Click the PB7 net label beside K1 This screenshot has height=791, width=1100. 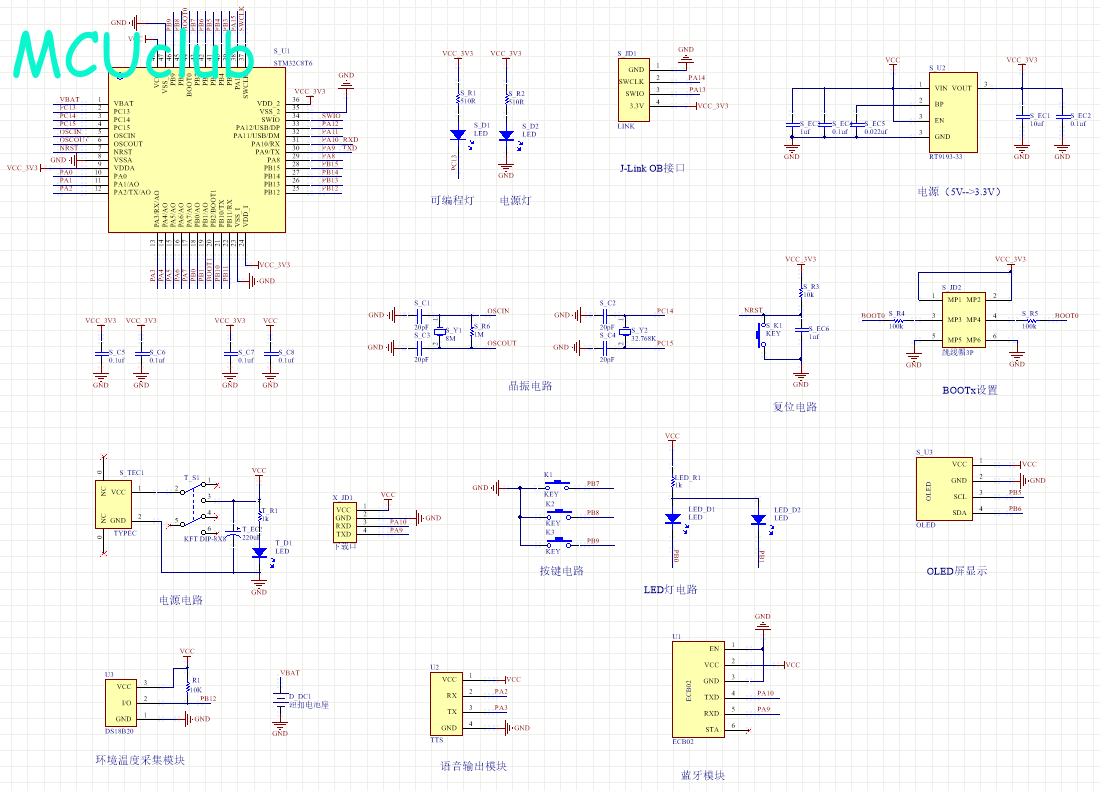click(x=593, y=484)
